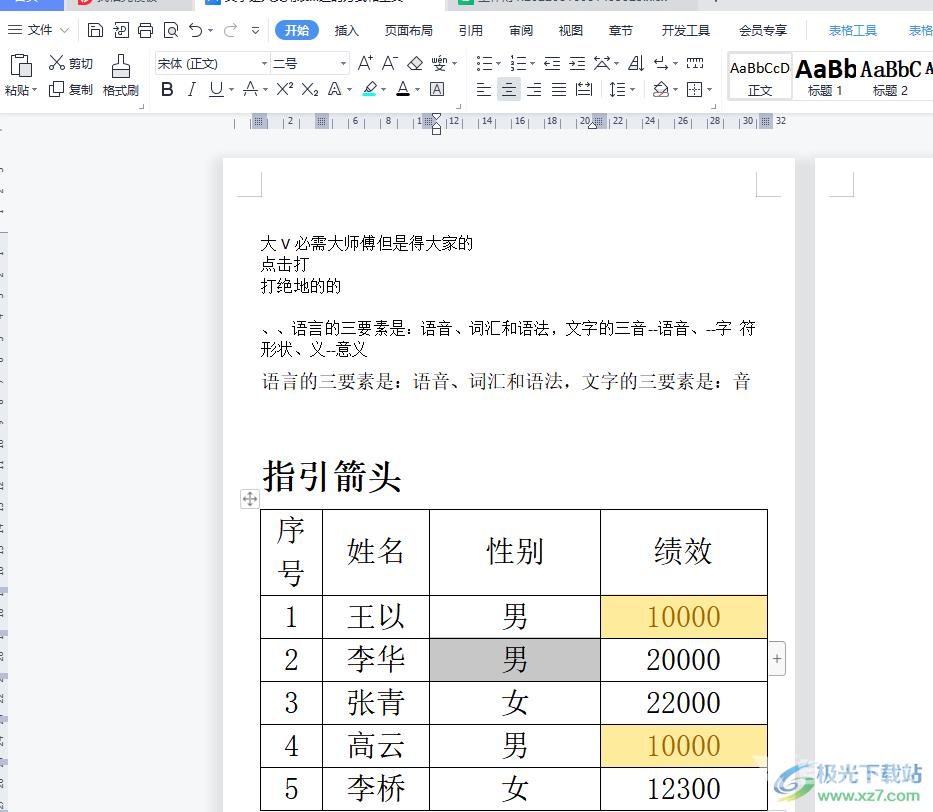Open the Paste 粘贴 options arrow
Image resolution: width=933 pixels, height=812 pixels.
point(35,90)
